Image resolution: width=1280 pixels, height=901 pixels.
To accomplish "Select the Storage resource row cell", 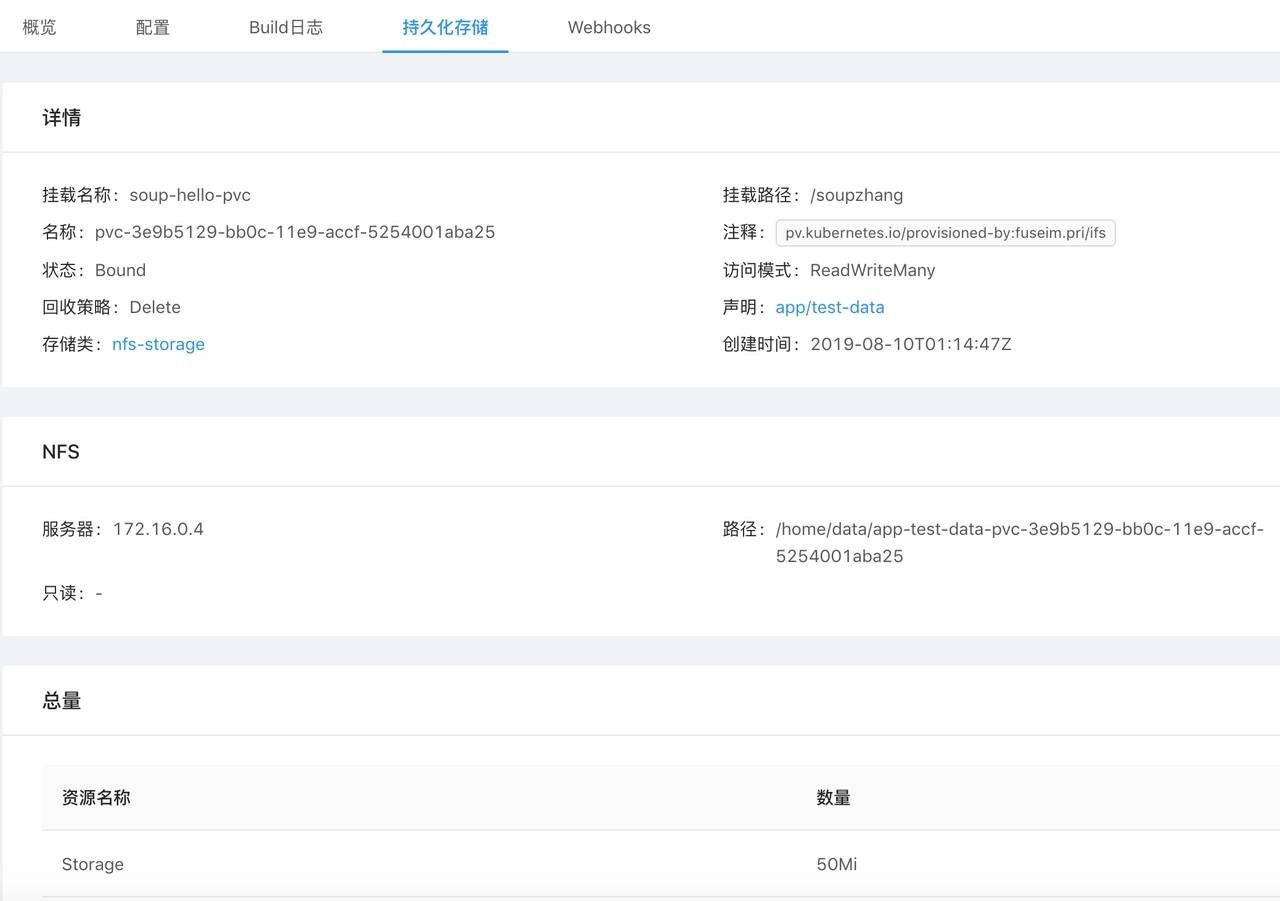I will pyautogui.click(x=93, y=864).
